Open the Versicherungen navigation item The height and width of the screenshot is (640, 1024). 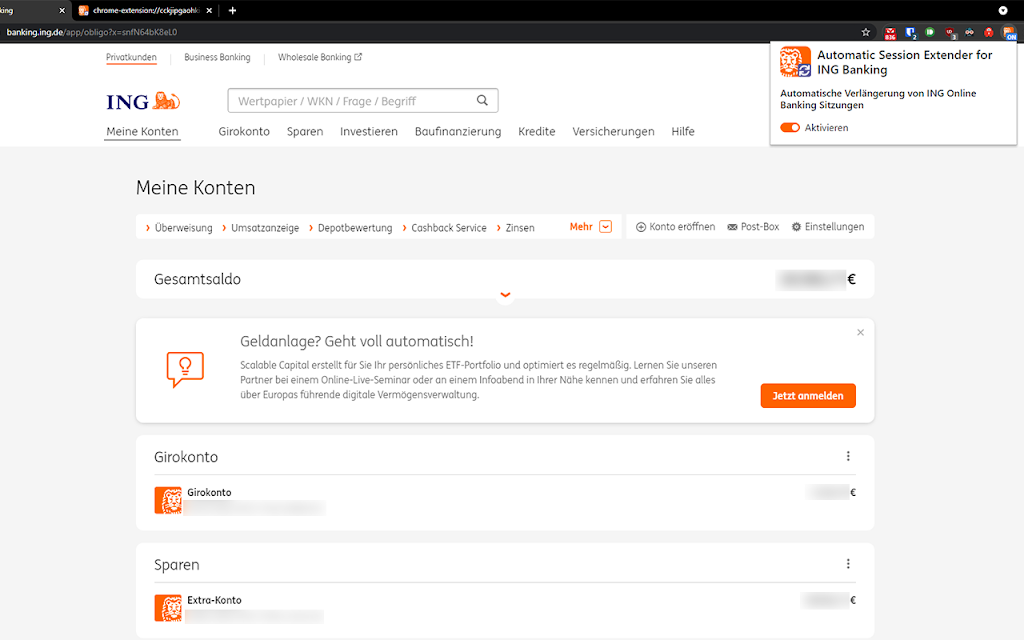pyautogui.click(x=613, y=131)
